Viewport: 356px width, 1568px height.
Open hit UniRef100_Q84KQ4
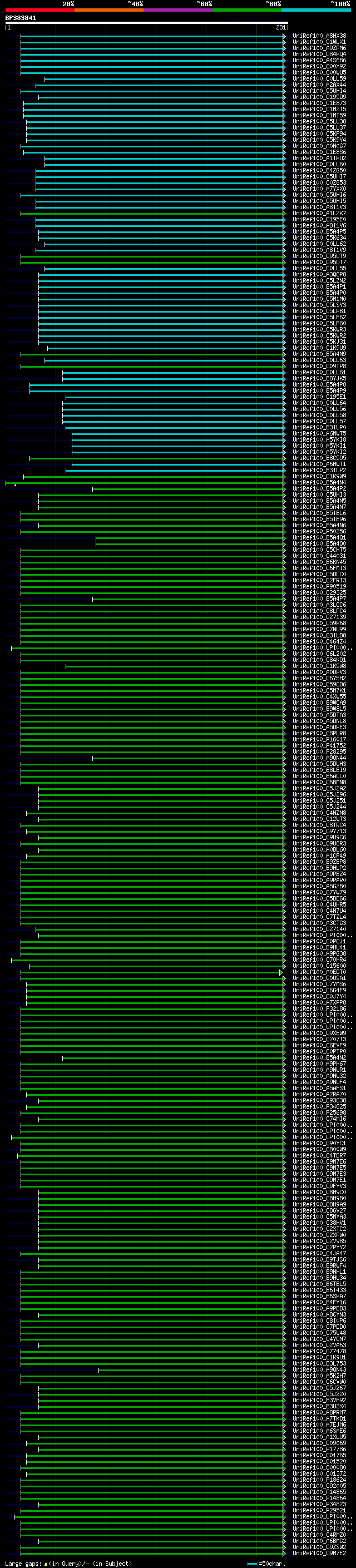coord(319,54)
